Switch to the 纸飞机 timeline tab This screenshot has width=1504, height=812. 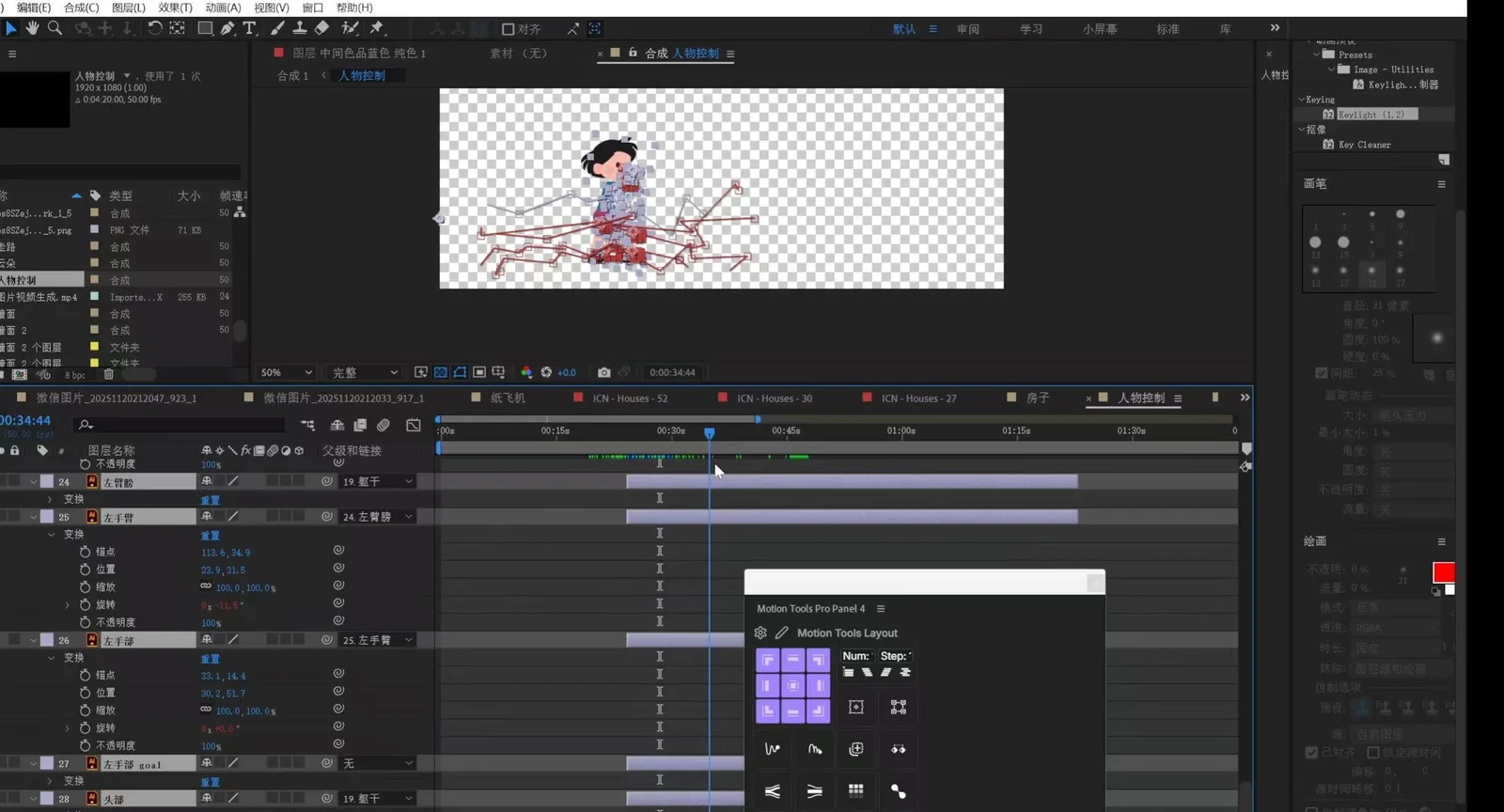[508, 398]
